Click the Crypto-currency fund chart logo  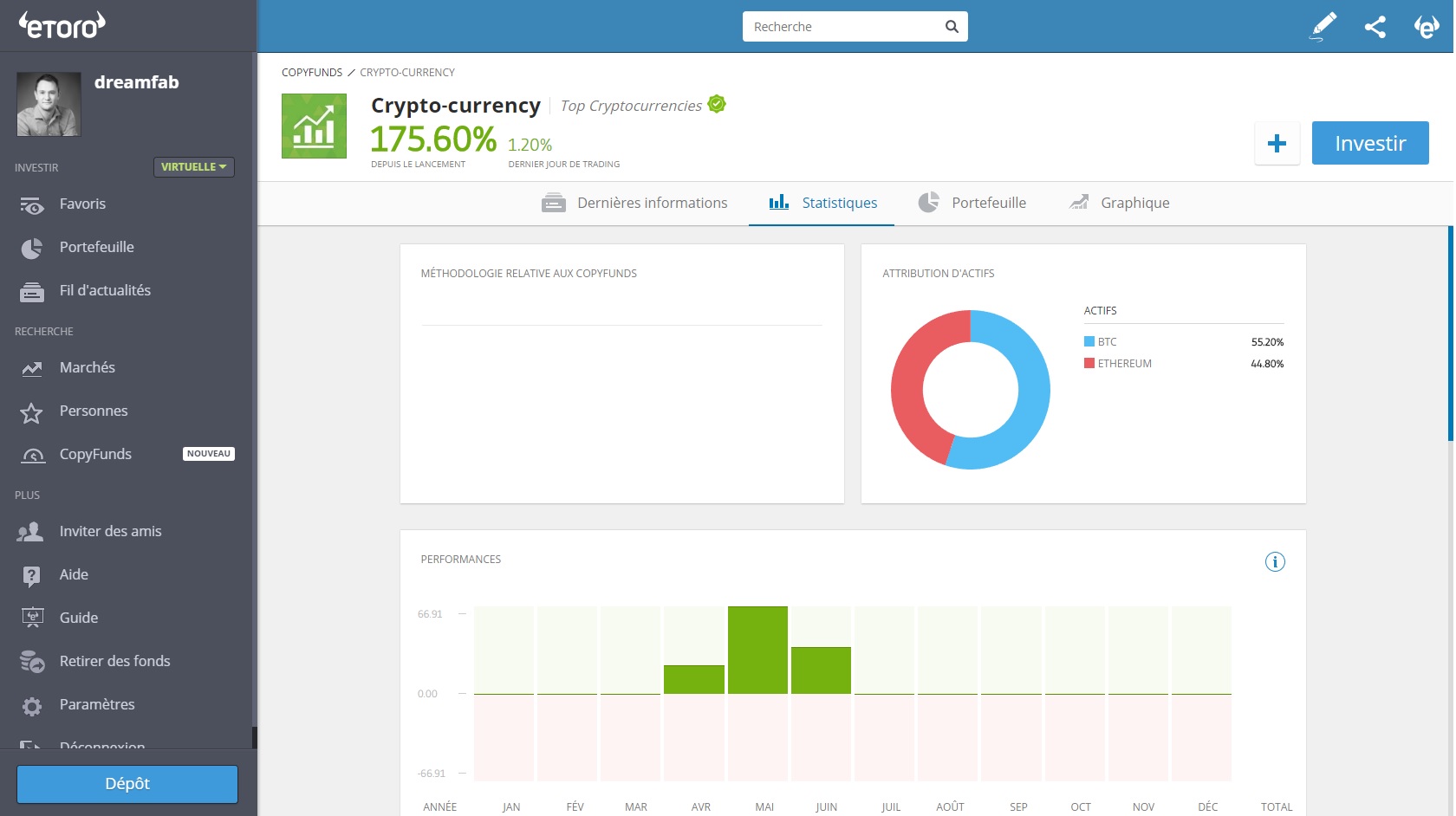(314, 126)
